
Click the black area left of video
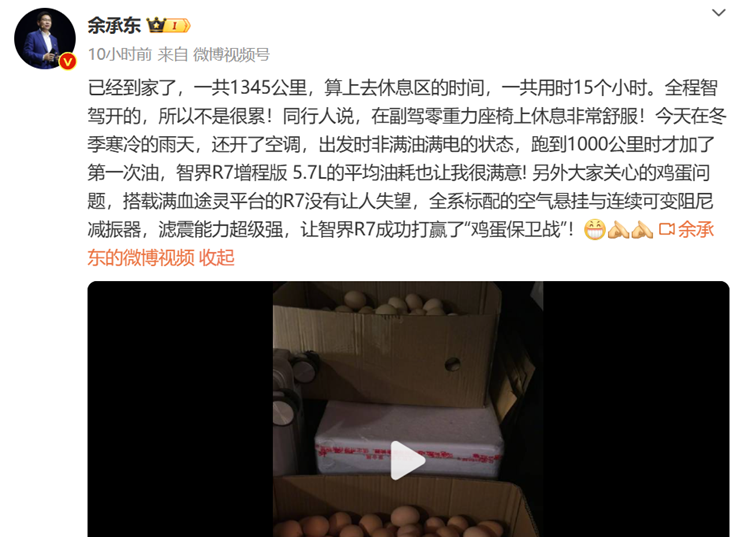[x=180, y=409]
